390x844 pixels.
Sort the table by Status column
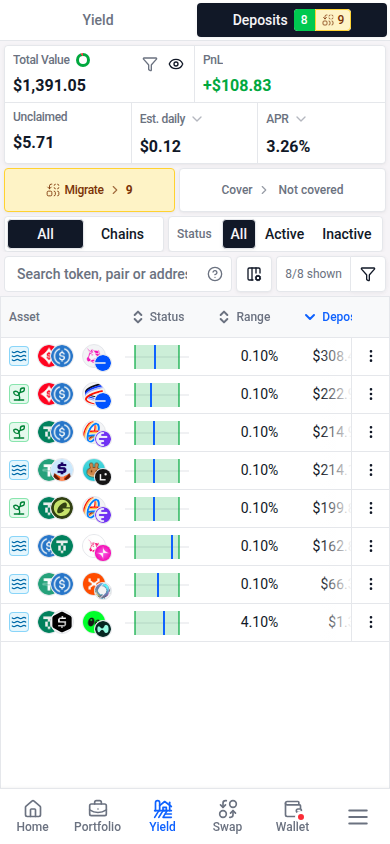point(159,317)
